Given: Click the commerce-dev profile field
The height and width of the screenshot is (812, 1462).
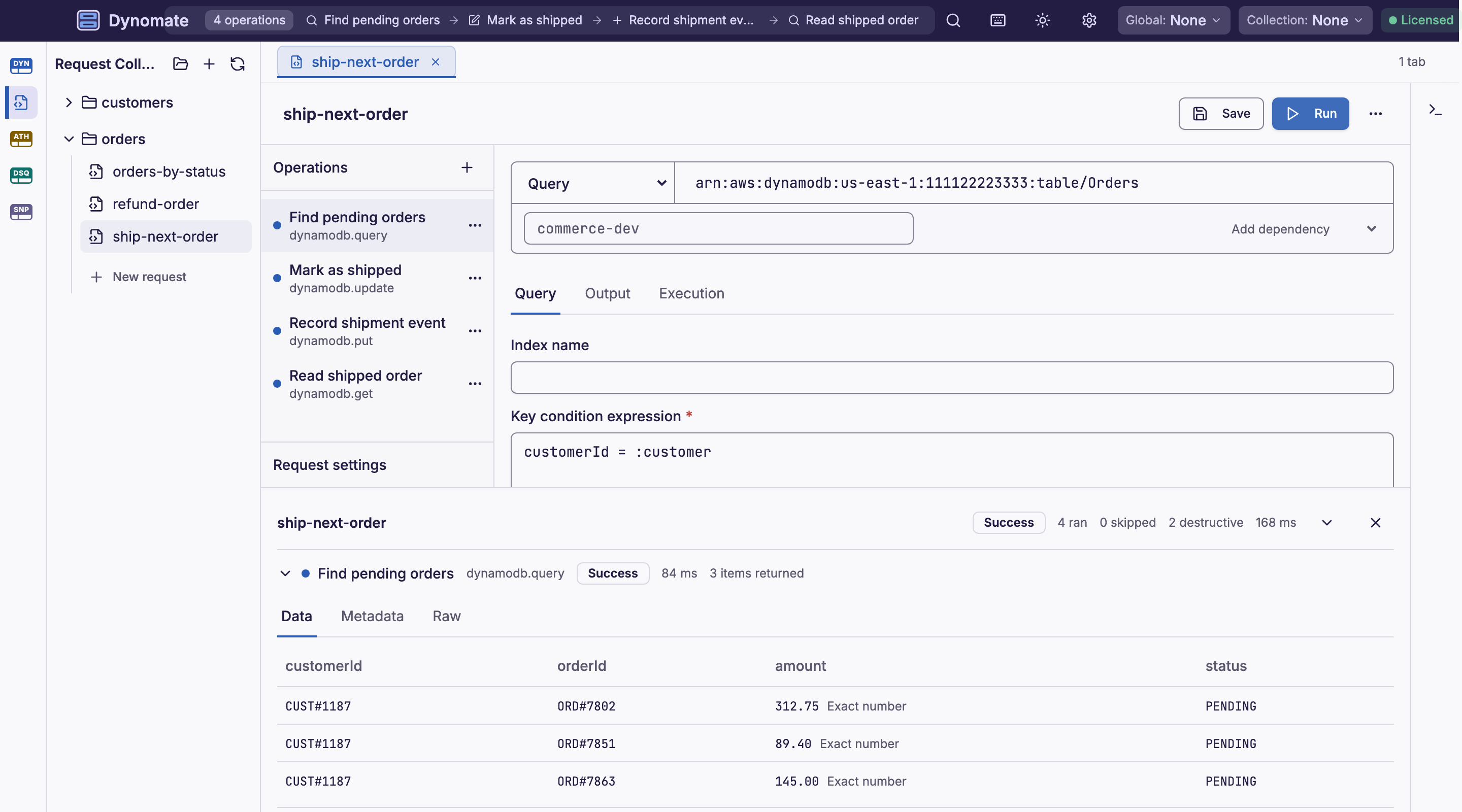Looking at the screenshot, I should 718,229.
